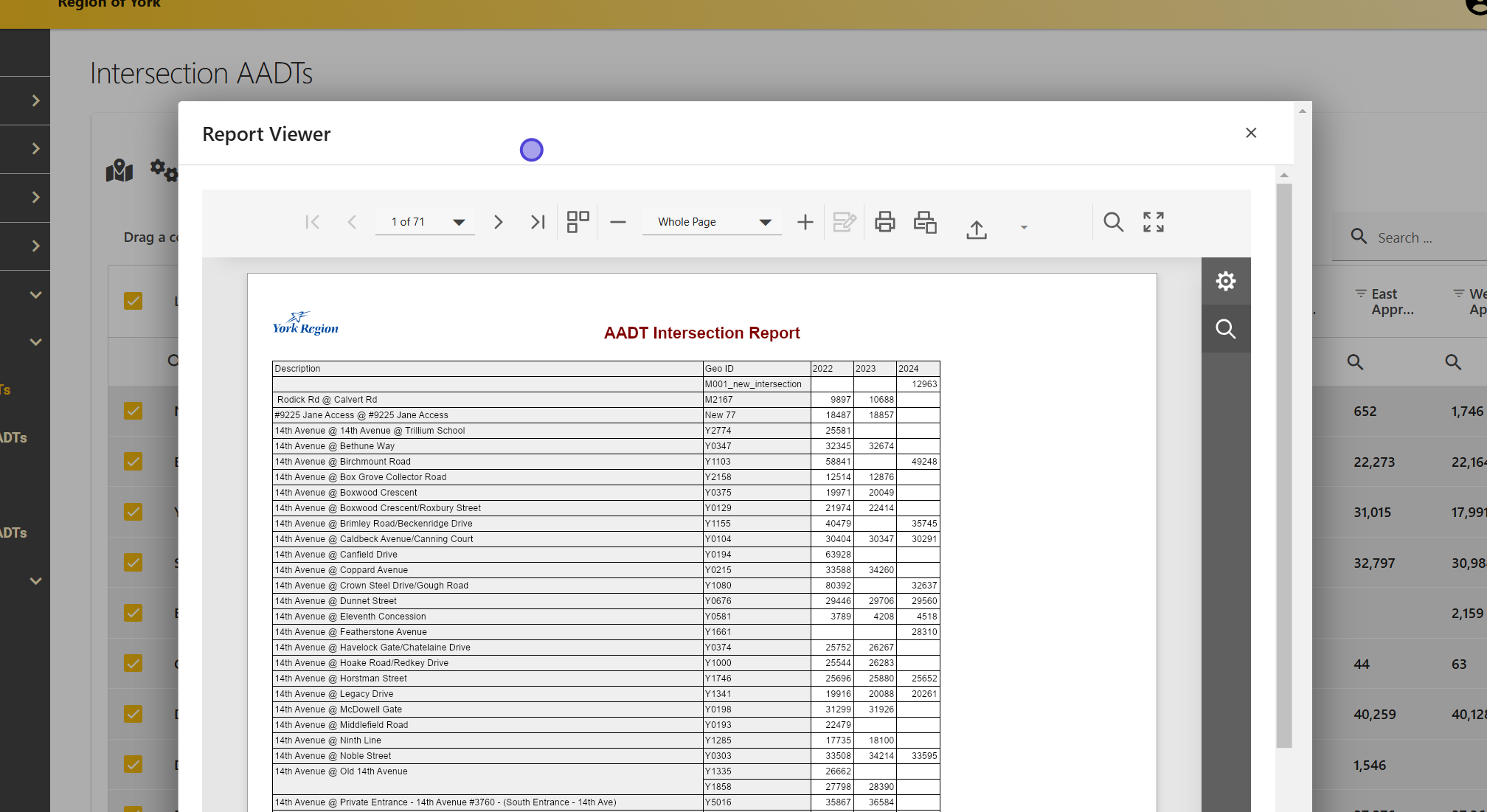The width and height of the screenshot is (1487, 812).
Task: Open map view icon
Action: coord(119,171)
